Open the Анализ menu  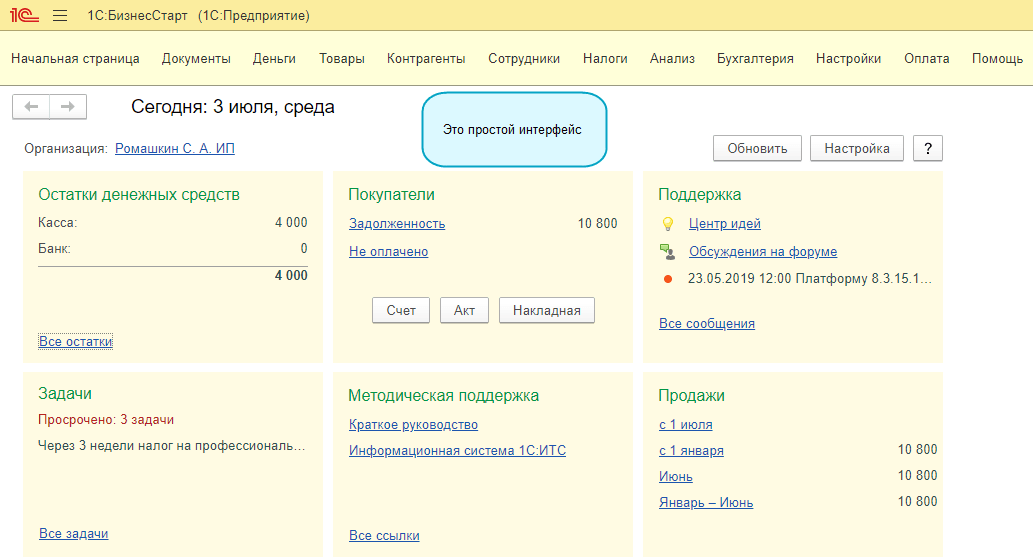(672, 59)
